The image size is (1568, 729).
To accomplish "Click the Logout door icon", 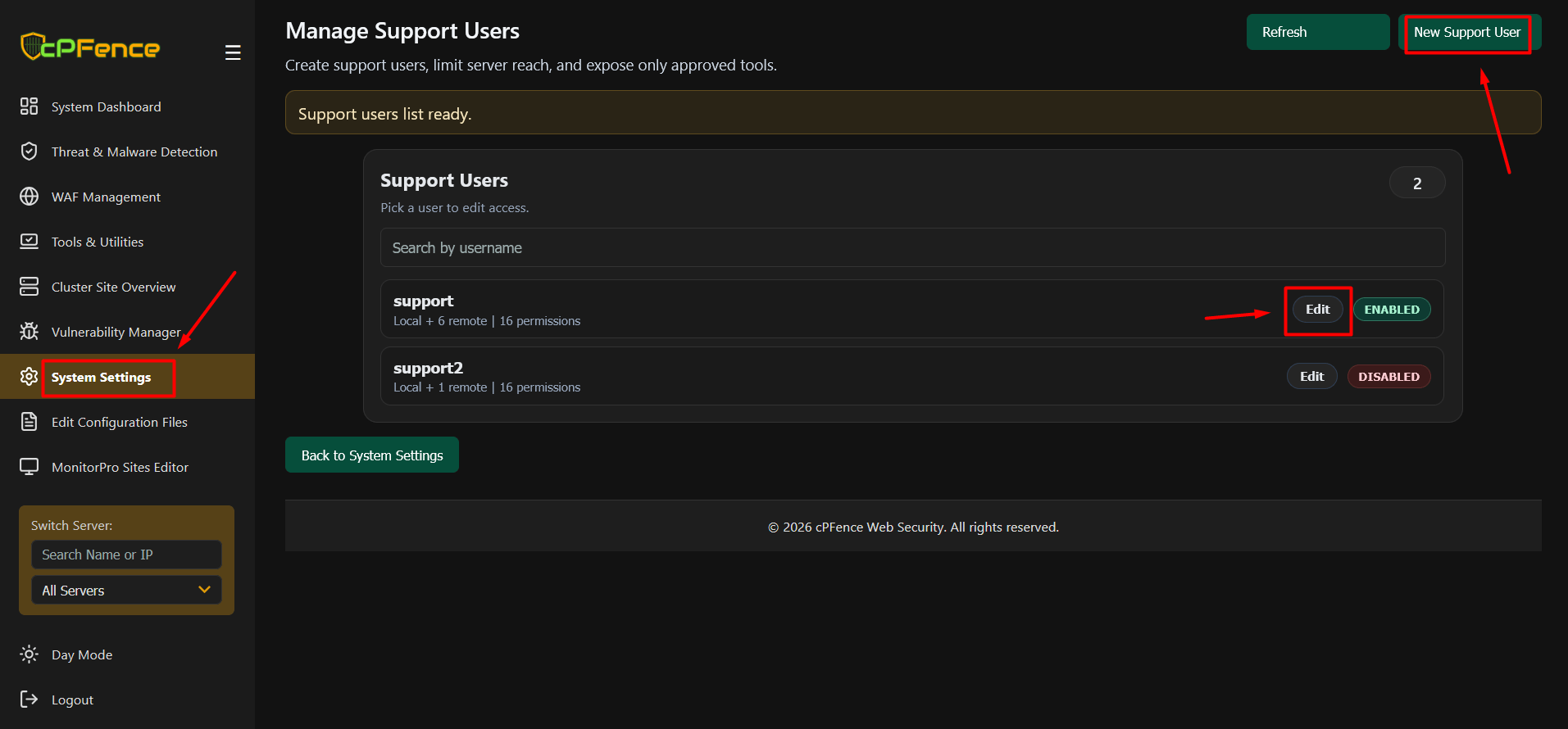I will point(30,700).
